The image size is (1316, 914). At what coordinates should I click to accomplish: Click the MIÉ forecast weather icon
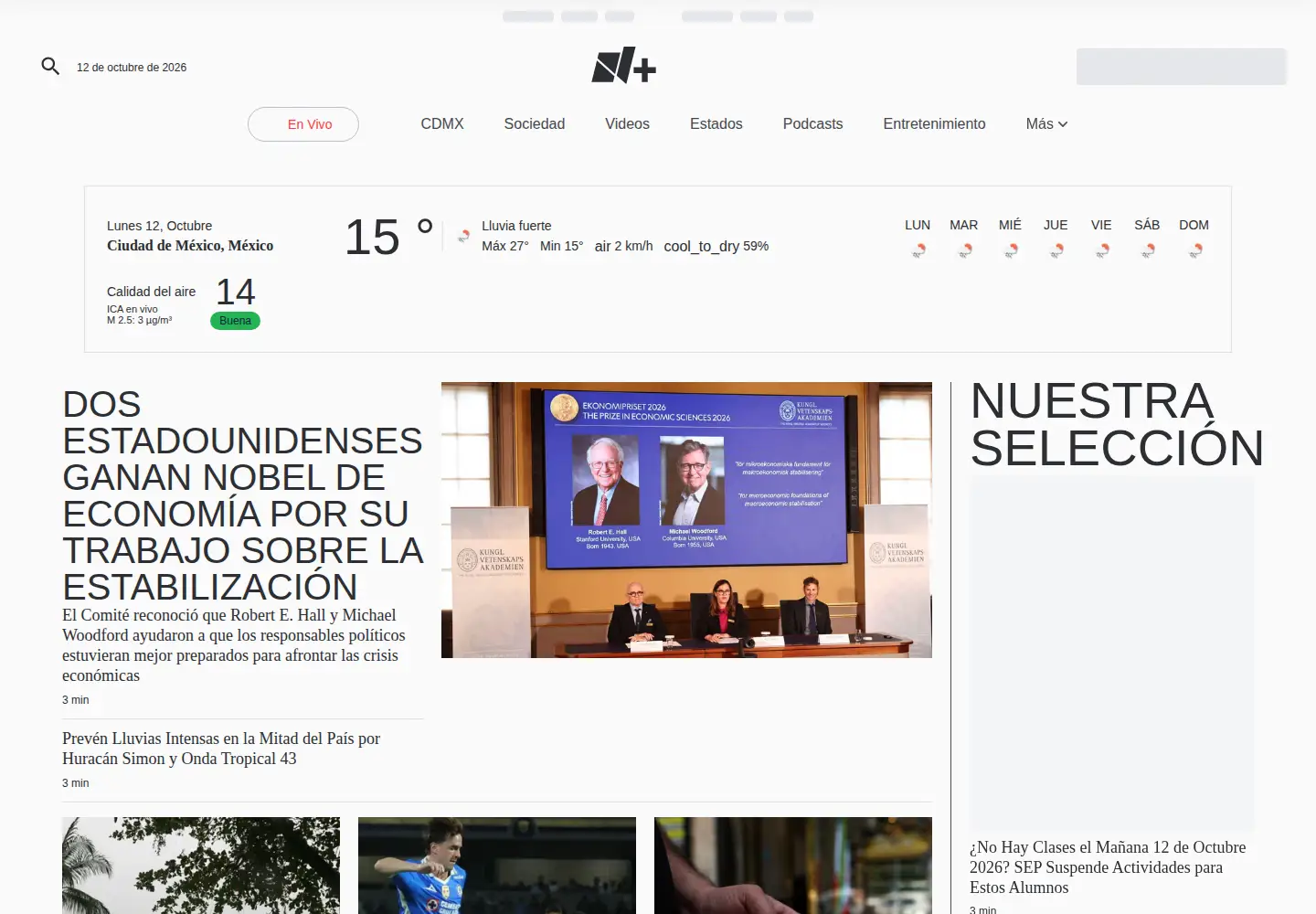click(1010, 250)
